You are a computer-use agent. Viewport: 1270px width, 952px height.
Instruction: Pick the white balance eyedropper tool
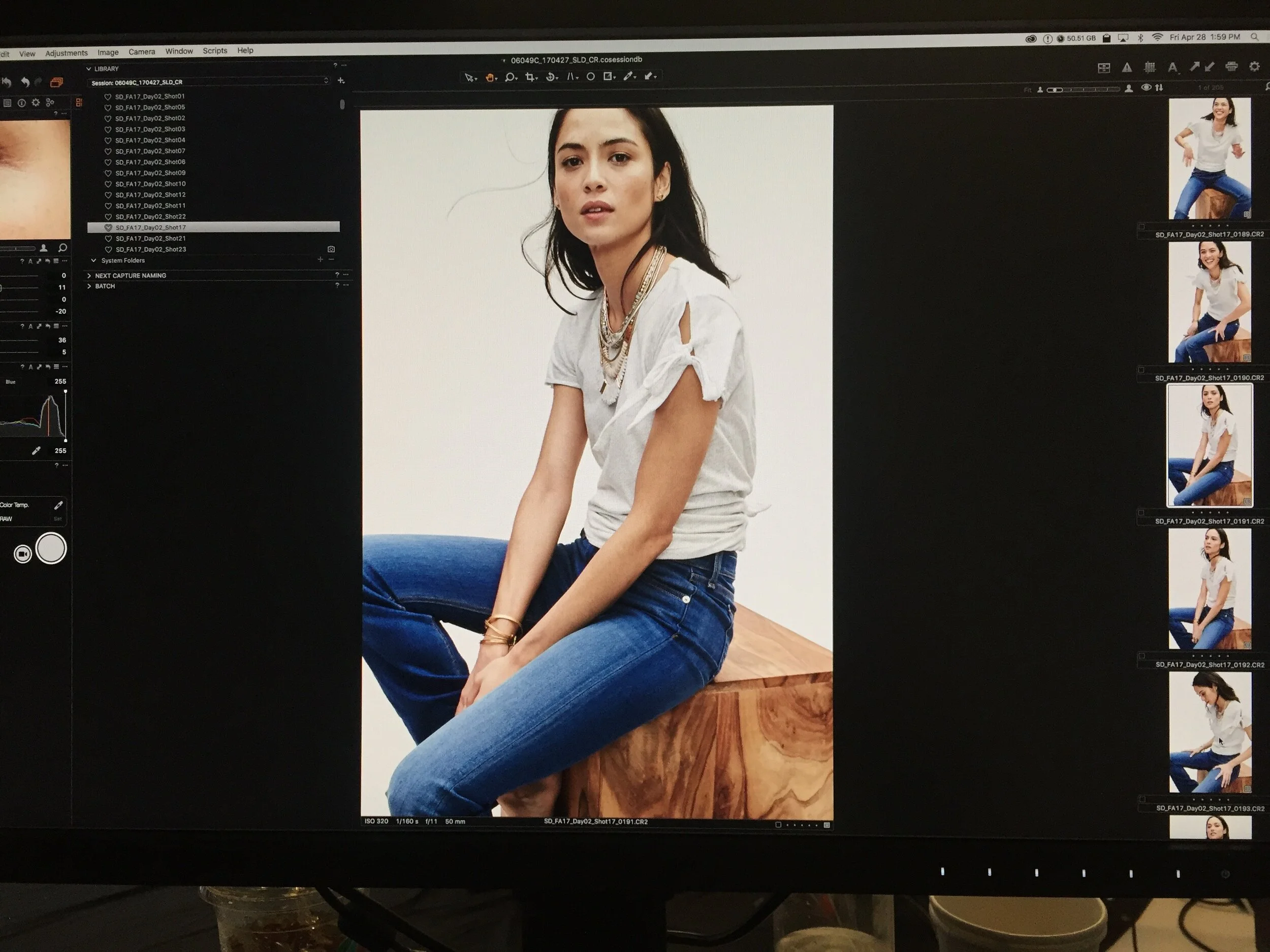point(629,76)
